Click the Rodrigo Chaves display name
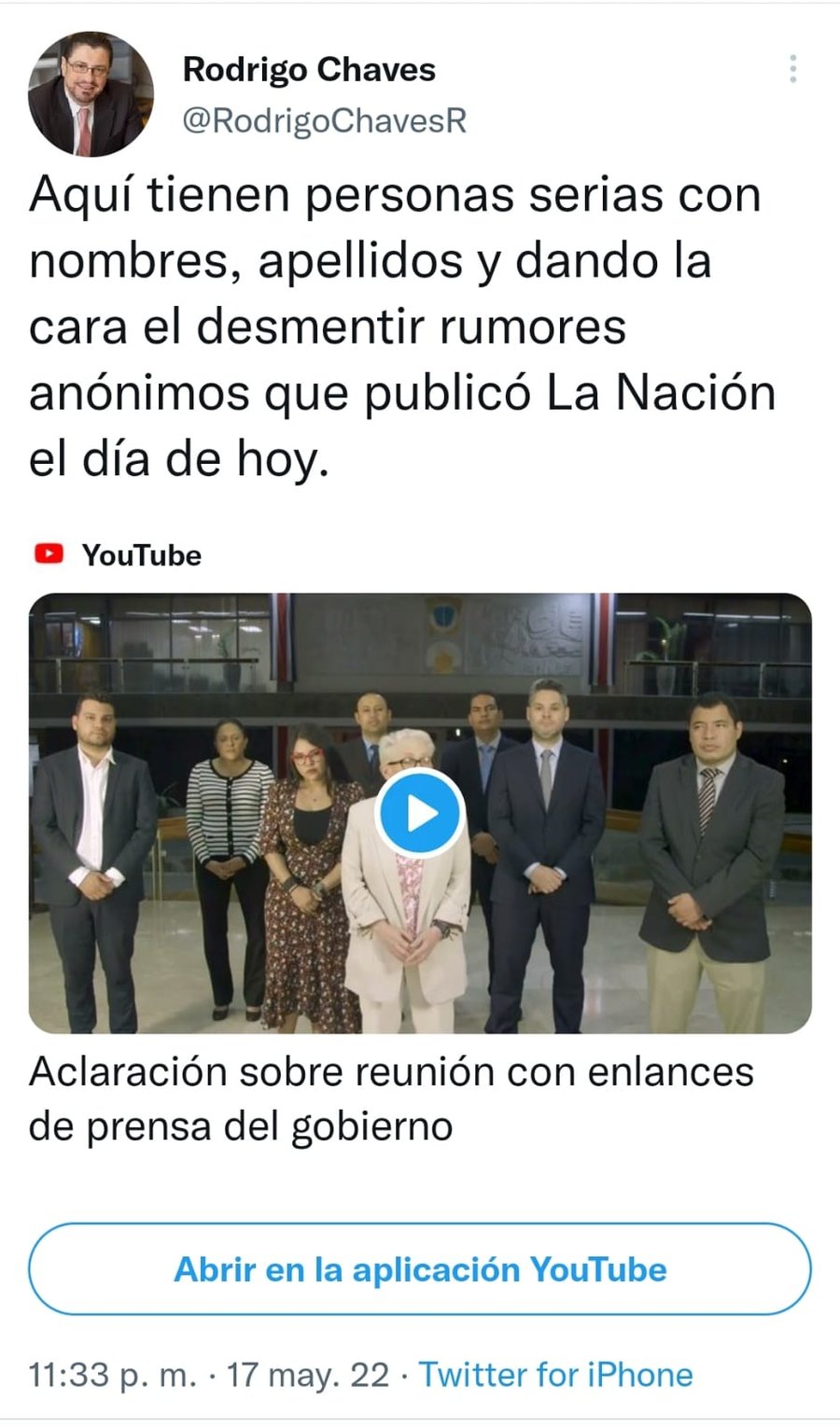The height and width of the screenshot is (1427, 840). coord(309,69)
